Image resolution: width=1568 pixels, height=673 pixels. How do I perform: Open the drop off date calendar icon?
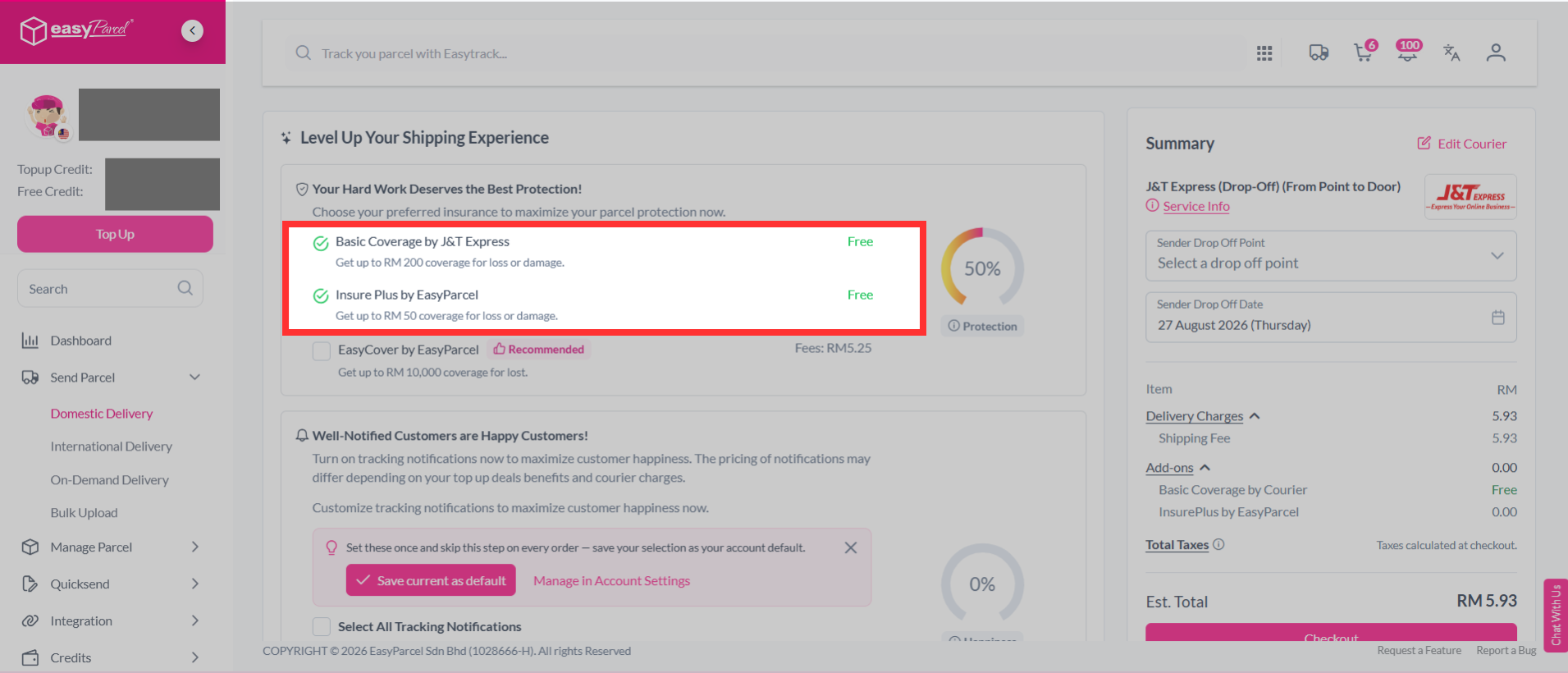[x=1498, y=317]
